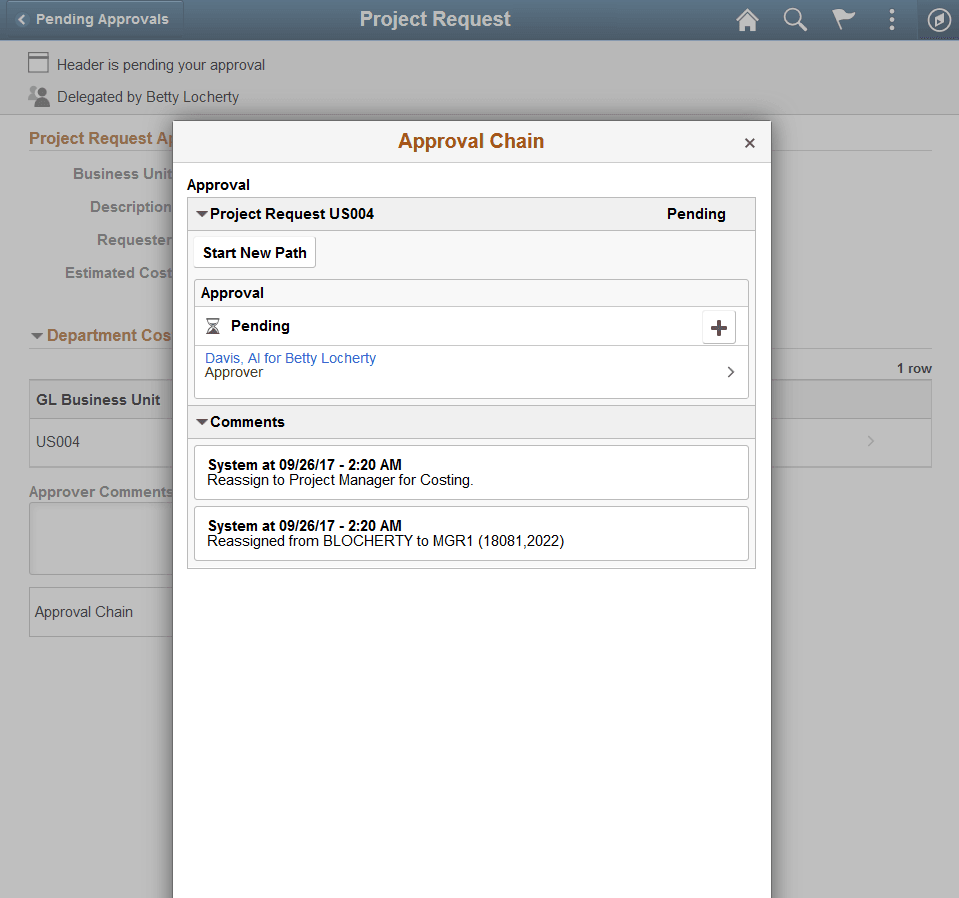Collapse the Comments section
959x898 pixels.
[x=201, y=421]
